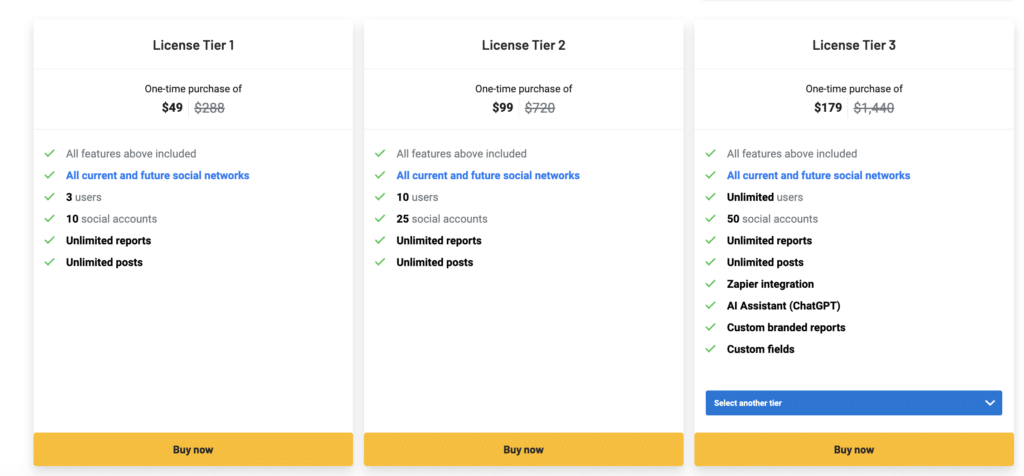The width and height of the screenshot is (1024, 476).
Task: Click the $179 price in Tier 3
Action: point(828,108)
